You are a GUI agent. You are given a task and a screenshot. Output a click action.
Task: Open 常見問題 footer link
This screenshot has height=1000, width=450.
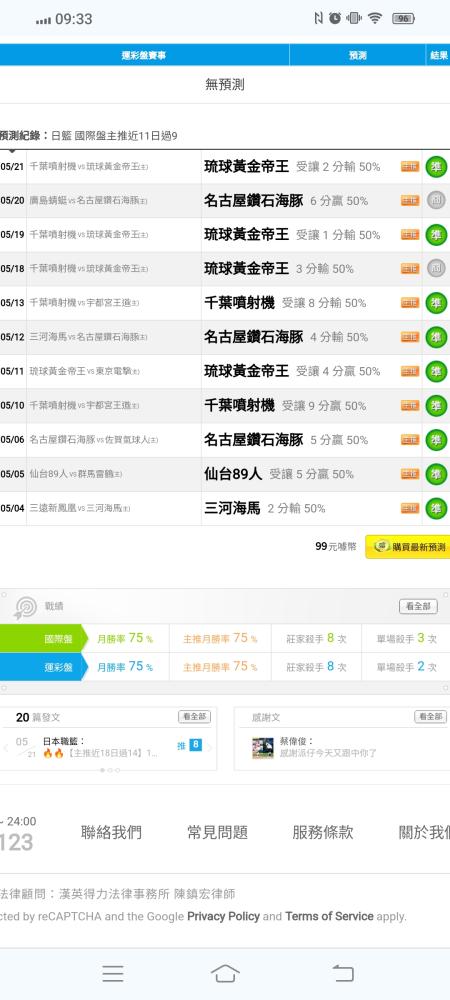click(217, 832)
